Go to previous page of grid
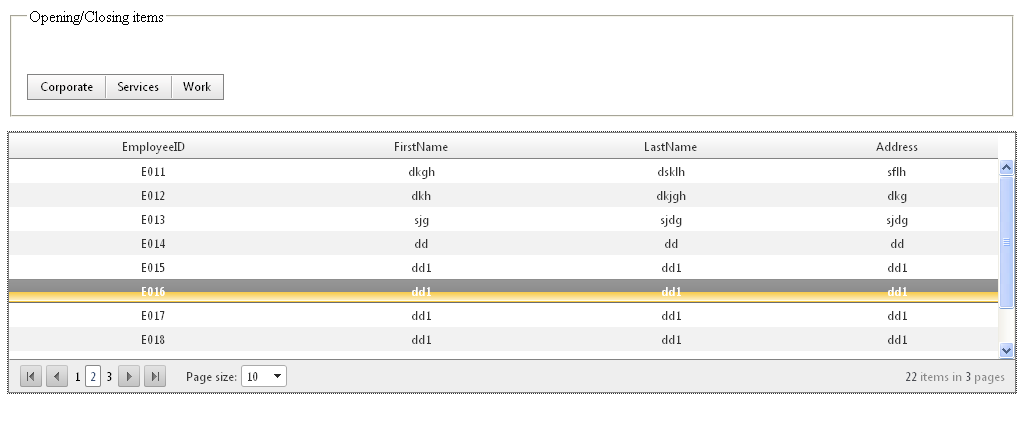Image resolution: width=1020 pixels, height=441 pixels. pos(57,377)
